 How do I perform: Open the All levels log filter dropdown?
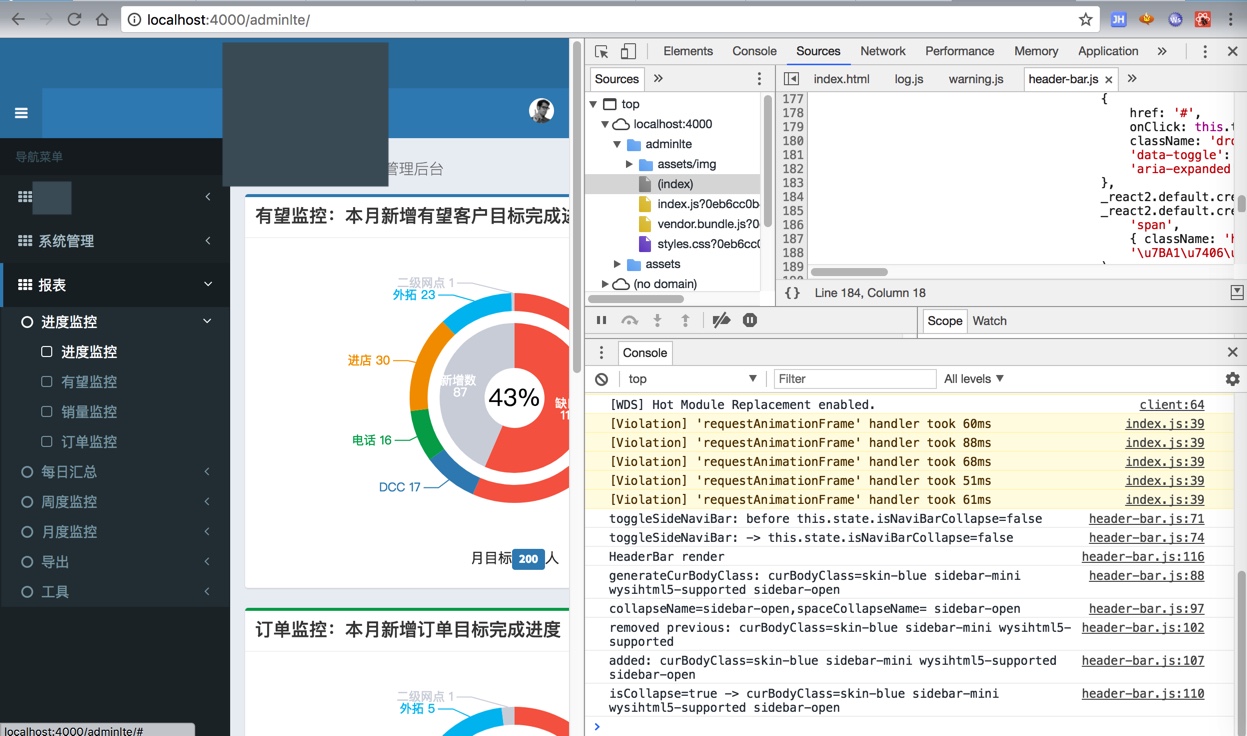point(973,379)
